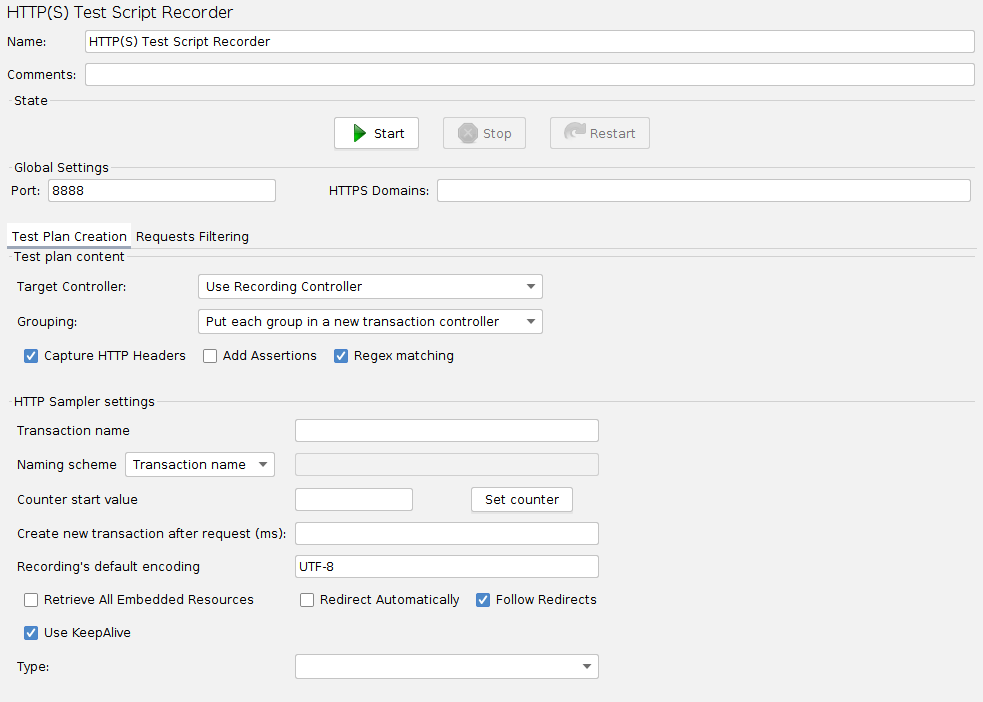The image size is (983, 702).
Task: Enable Retrieve All Embedded Resources
Action: [x=31, y=600]
